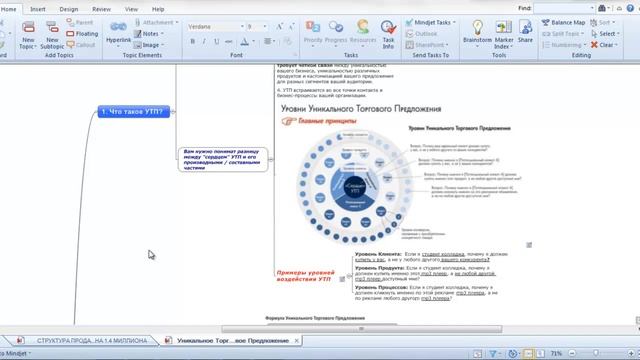This screenshot has width=640, height=360.
Task: Click Balance Map
Action: click(x=563, y=22)
